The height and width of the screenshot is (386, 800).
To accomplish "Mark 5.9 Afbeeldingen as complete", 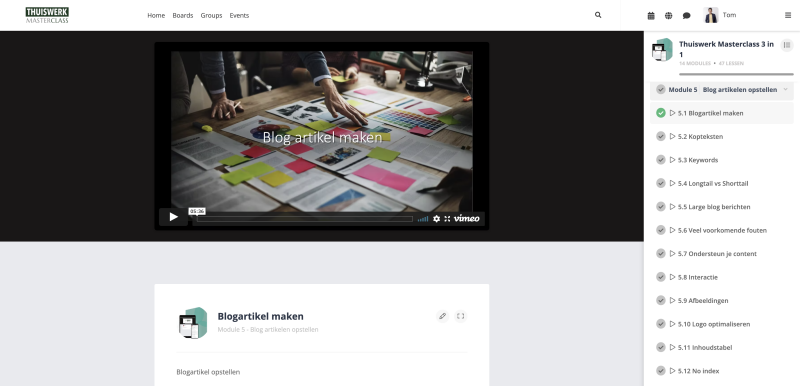I will [661, 301].
